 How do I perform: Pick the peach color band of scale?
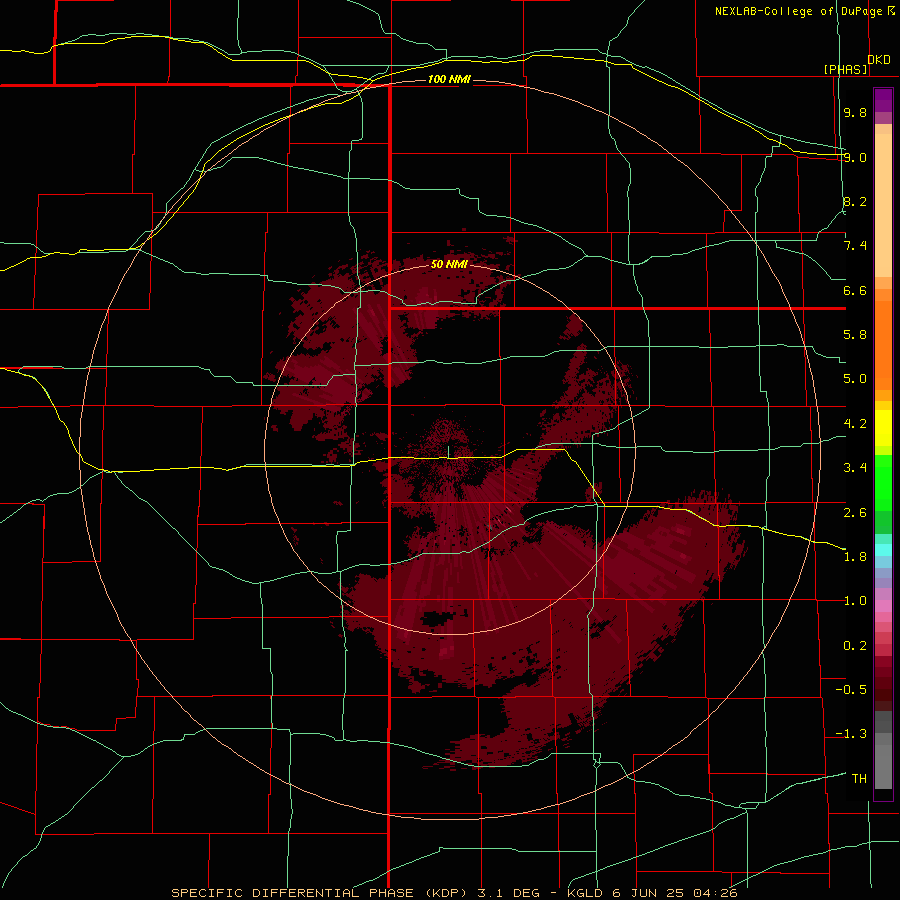[x=883, y=205]
